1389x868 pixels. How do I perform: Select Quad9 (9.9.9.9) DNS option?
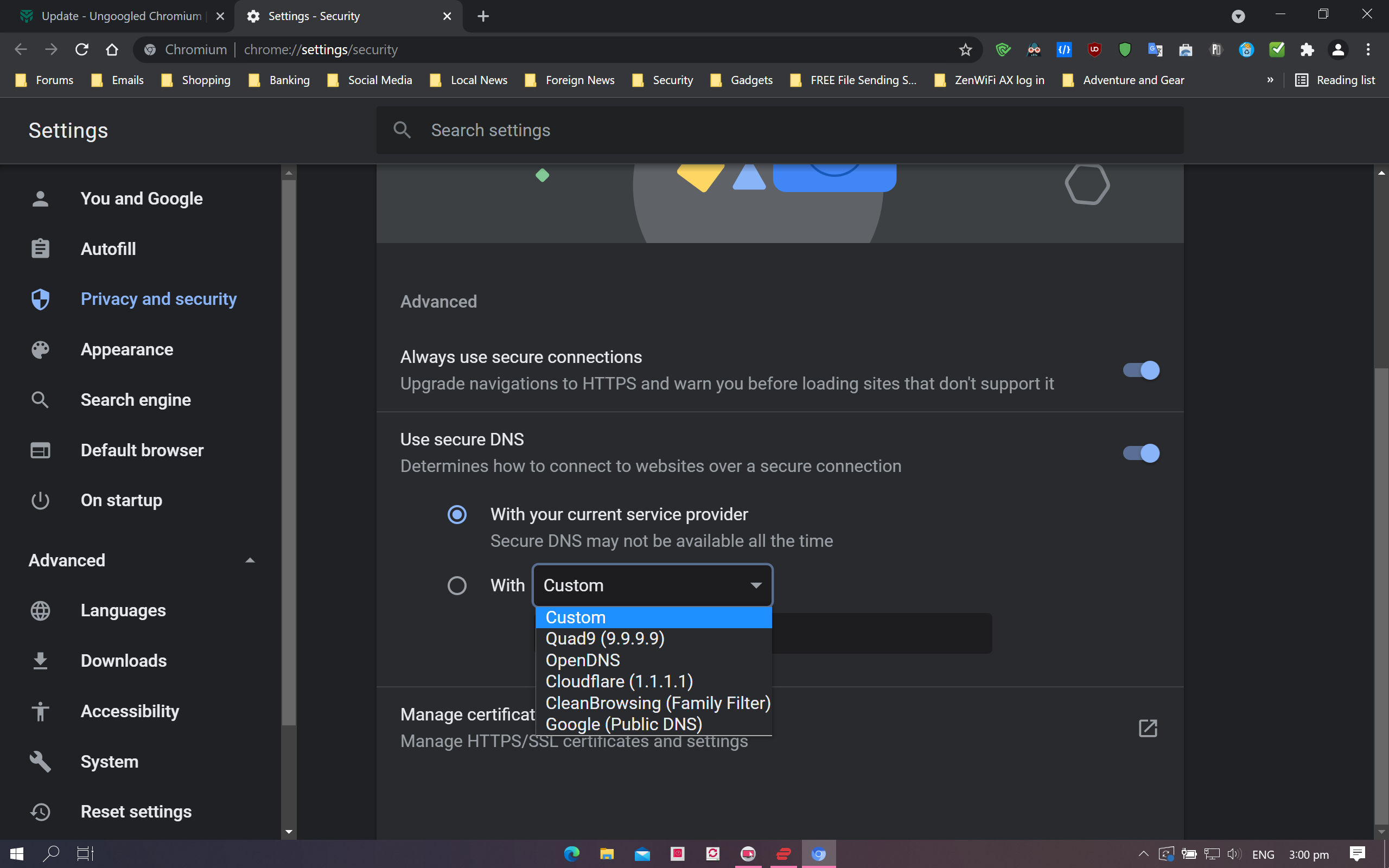605,639
